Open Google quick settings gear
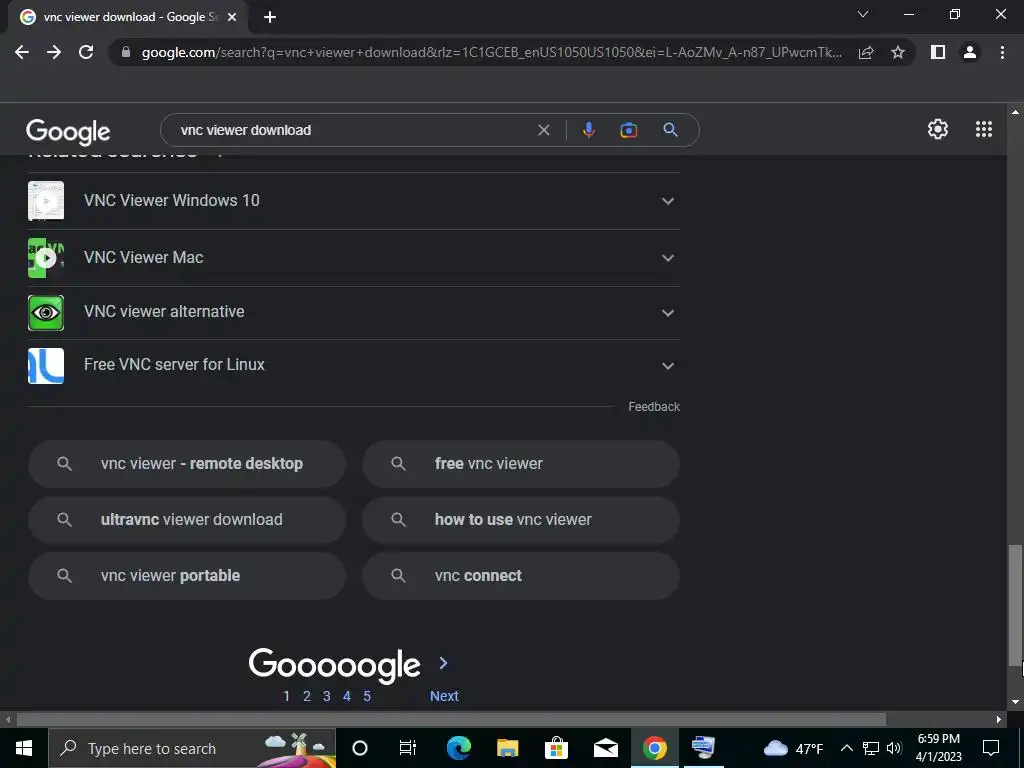Image resolution: width=1024 pixels, height=768 pixels. [938, 129]
